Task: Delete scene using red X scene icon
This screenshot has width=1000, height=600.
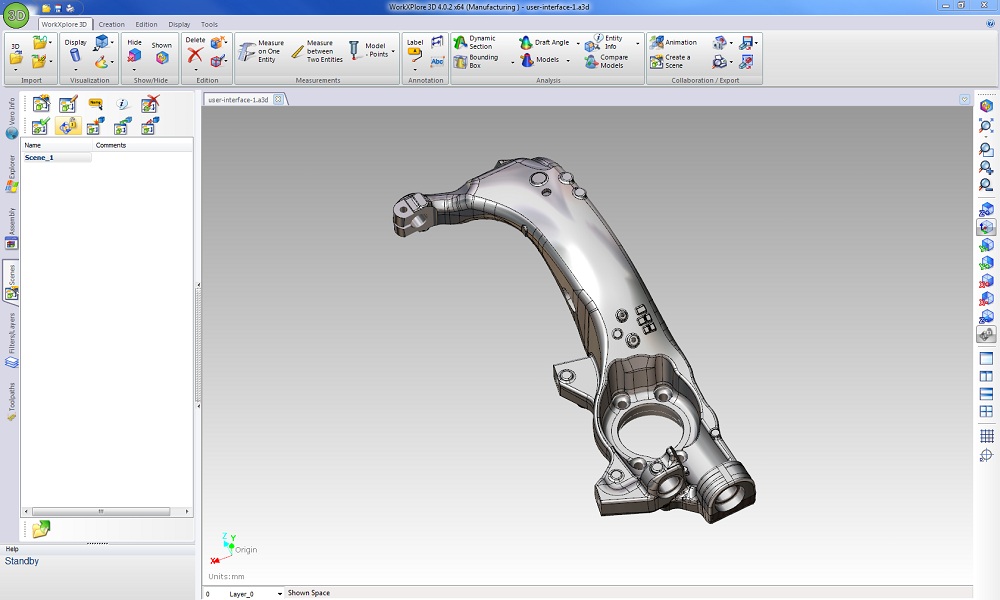Action: pos(150,103)
